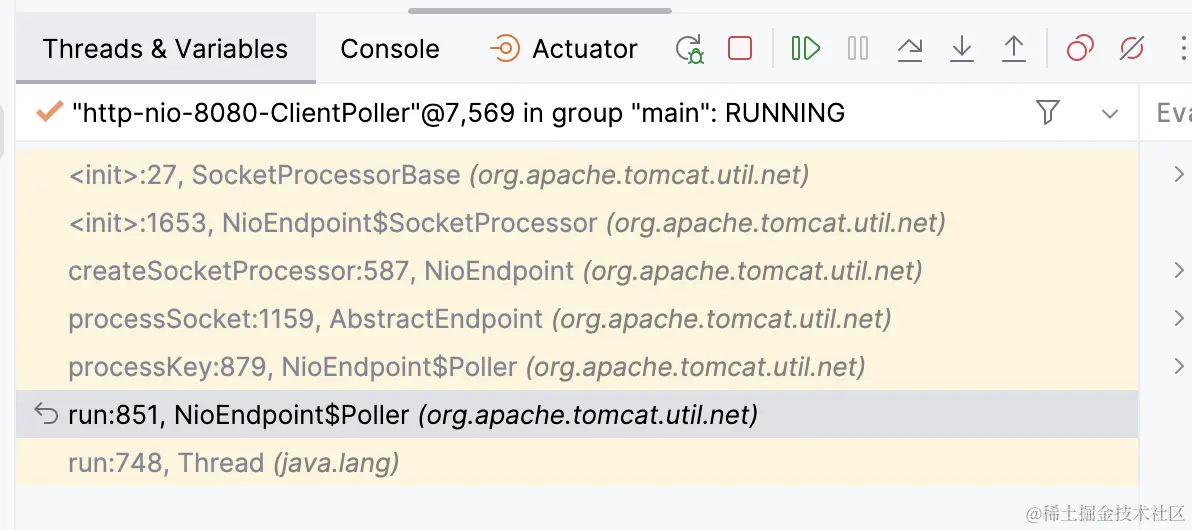The height and width of the screenshot is (530, 1192).
Task: Expand the thread selector dropdown
Action: point(1110,114)
